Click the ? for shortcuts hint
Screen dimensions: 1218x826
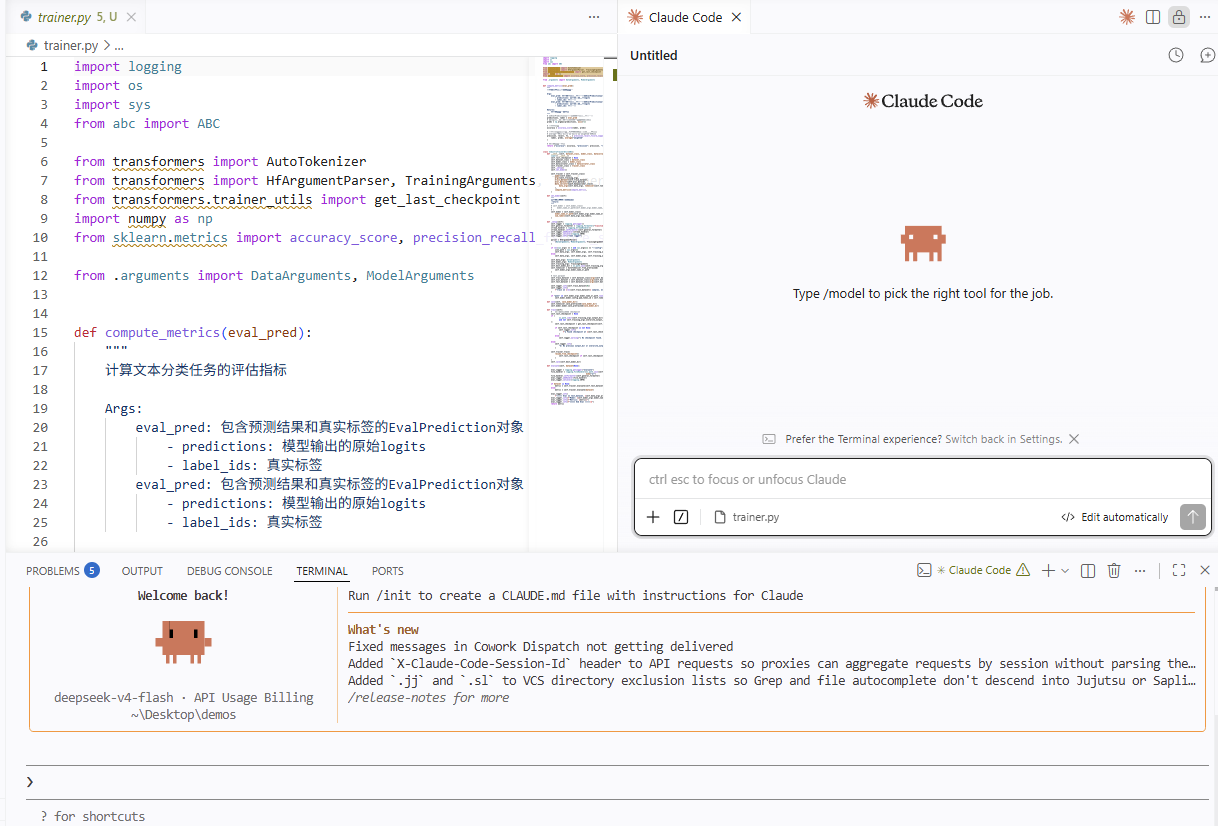coord(93,816)
